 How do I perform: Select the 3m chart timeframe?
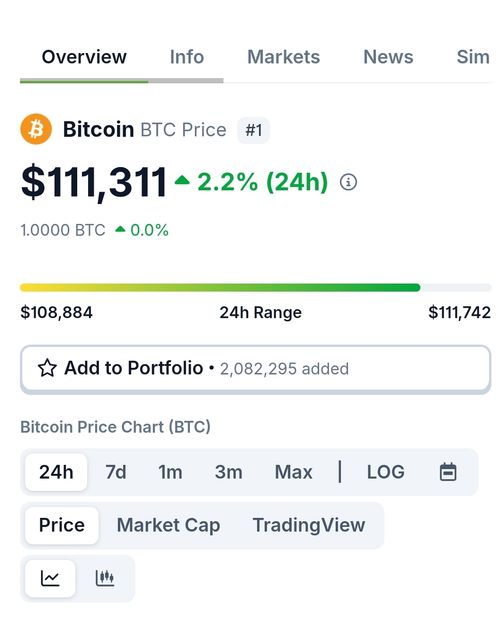(x=229, y=472)
